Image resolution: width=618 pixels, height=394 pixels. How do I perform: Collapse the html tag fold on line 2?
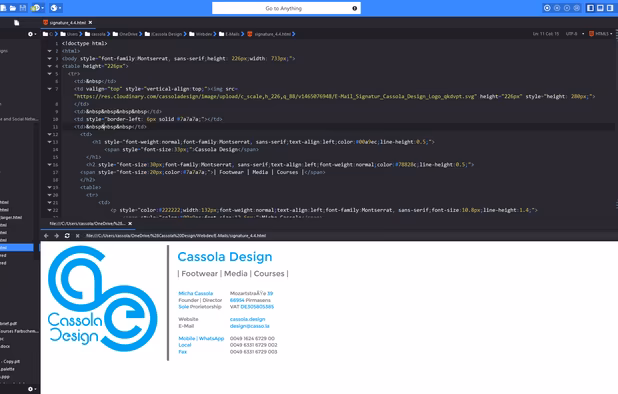pyautogui.click(x=50, y=51)
